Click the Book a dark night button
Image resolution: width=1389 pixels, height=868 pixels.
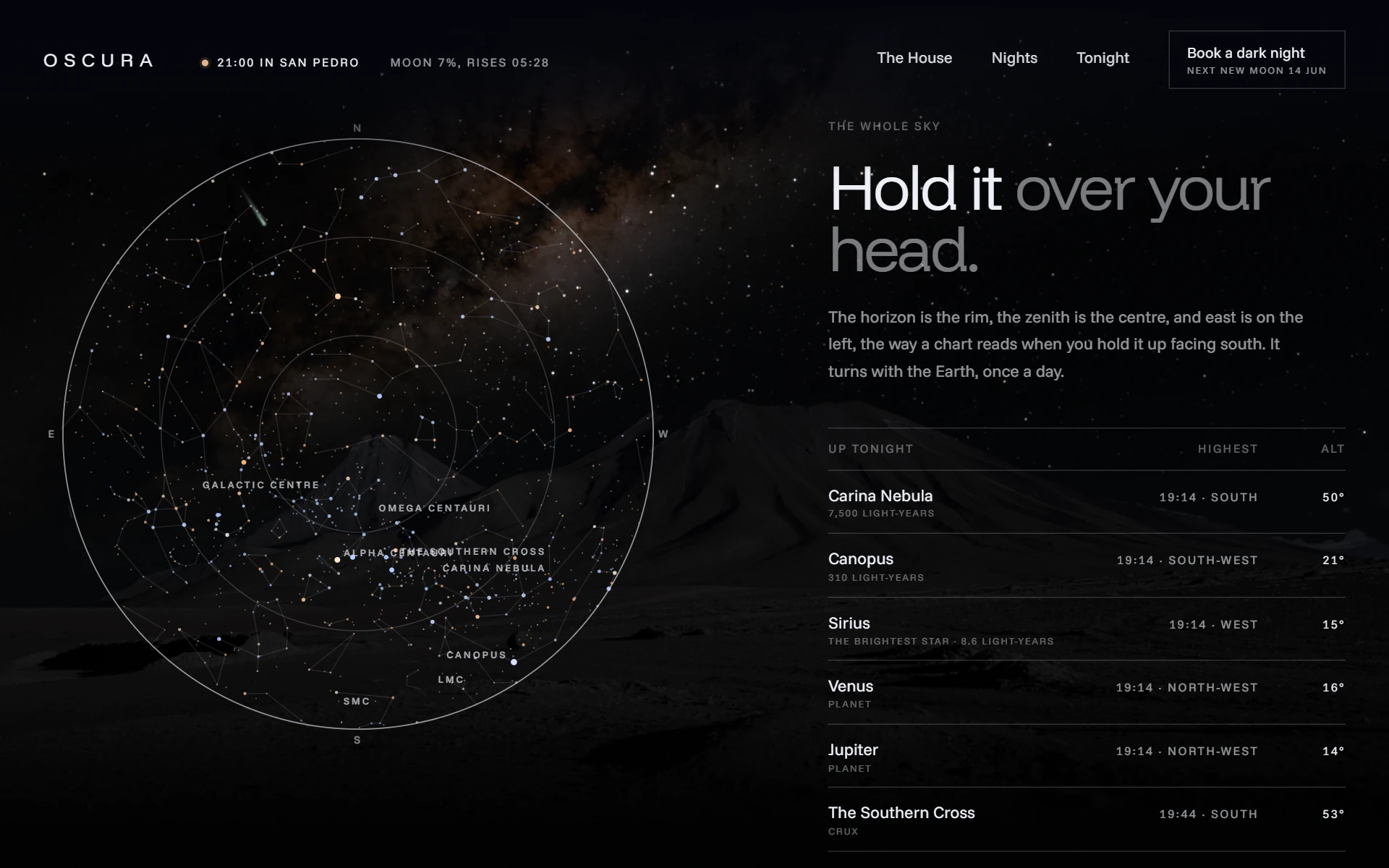point(1257,59)
